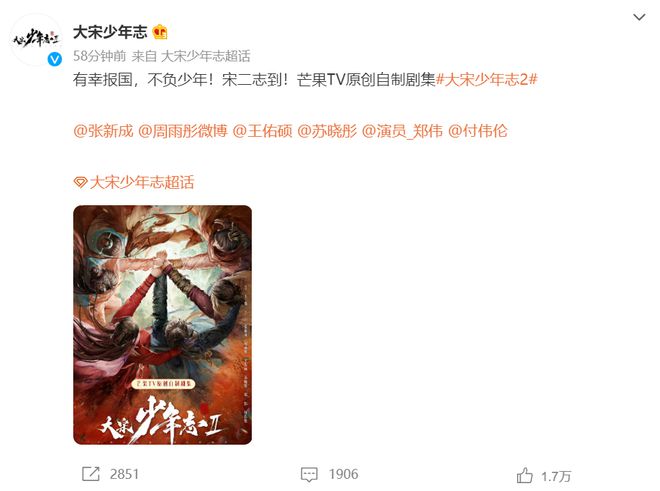Open the 大宋少年志 account name

[110, 32]
